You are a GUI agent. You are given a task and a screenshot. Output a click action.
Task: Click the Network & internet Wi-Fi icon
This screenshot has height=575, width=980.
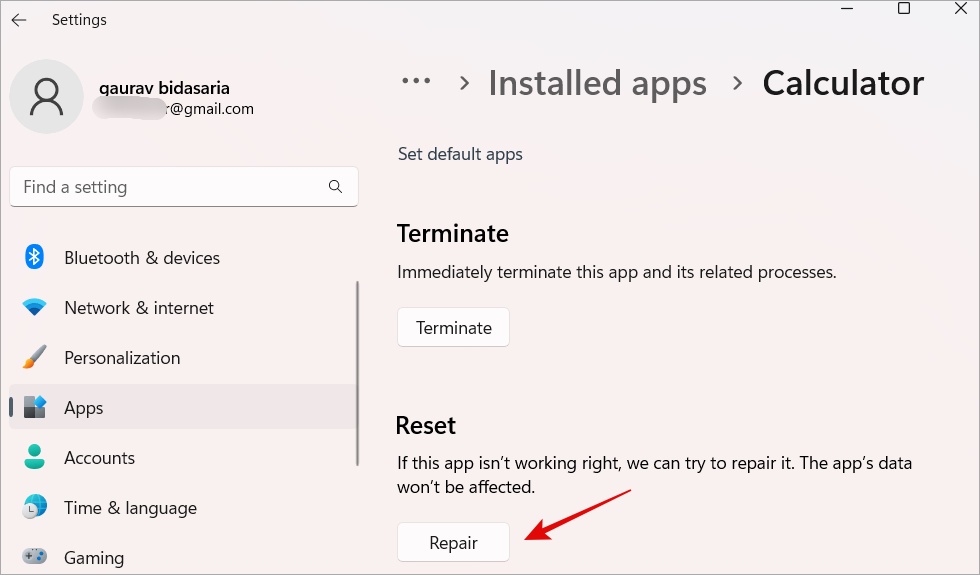coord(35,308)
